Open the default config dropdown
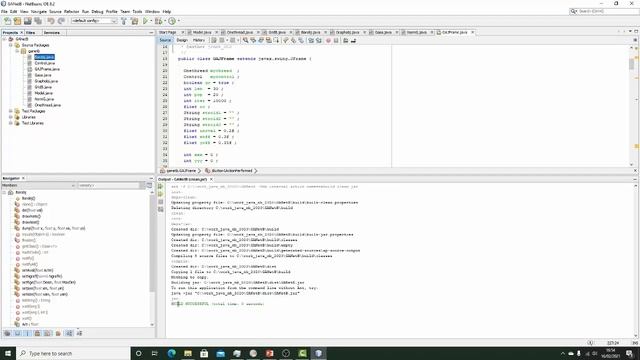 click(94, 21)
